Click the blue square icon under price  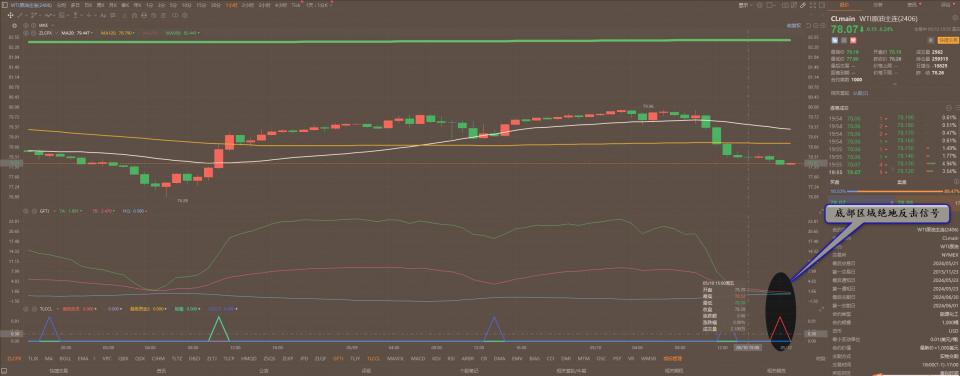(x=834, y=40)
